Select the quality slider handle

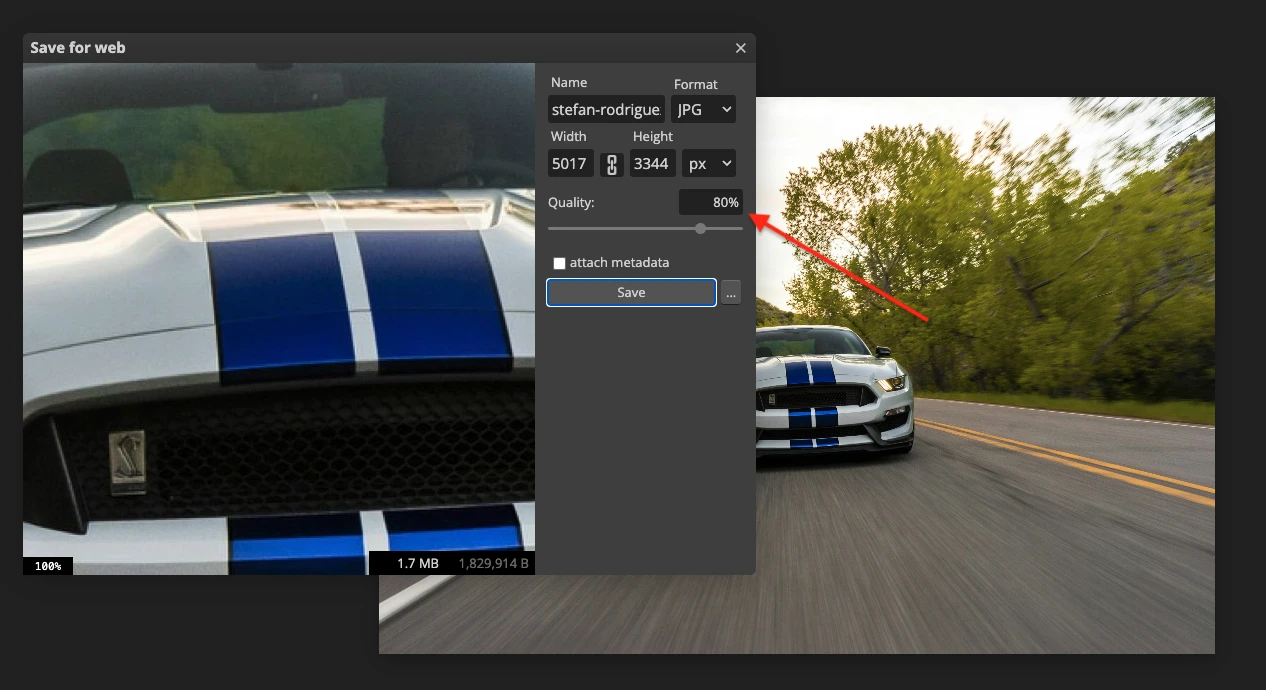click(699, 228)
